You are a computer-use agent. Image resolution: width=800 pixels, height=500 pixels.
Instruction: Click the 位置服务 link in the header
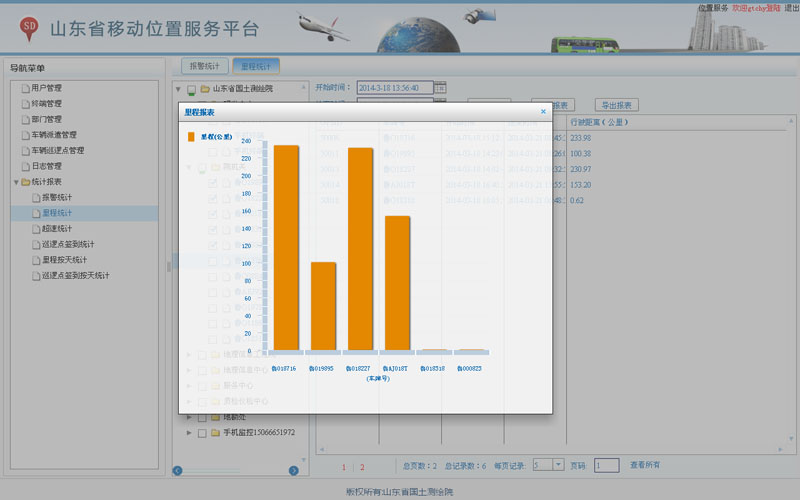pyautogui.click(x=713, y=8)
